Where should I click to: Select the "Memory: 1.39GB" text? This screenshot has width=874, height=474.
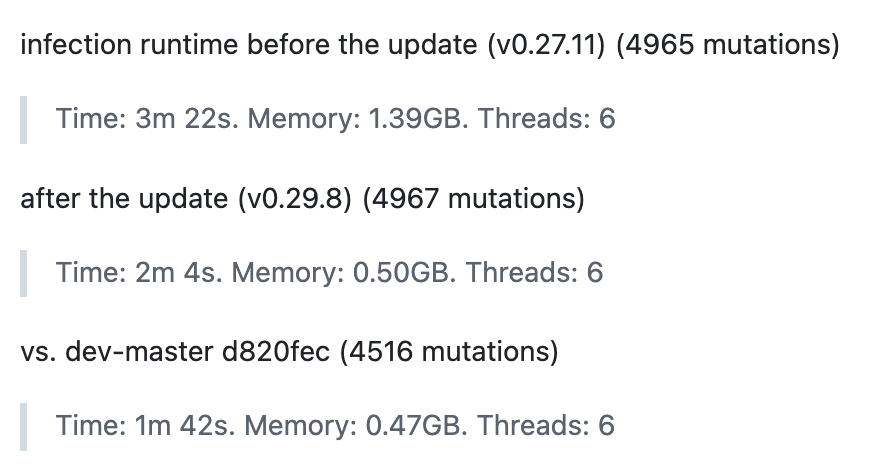click(355, 118)
